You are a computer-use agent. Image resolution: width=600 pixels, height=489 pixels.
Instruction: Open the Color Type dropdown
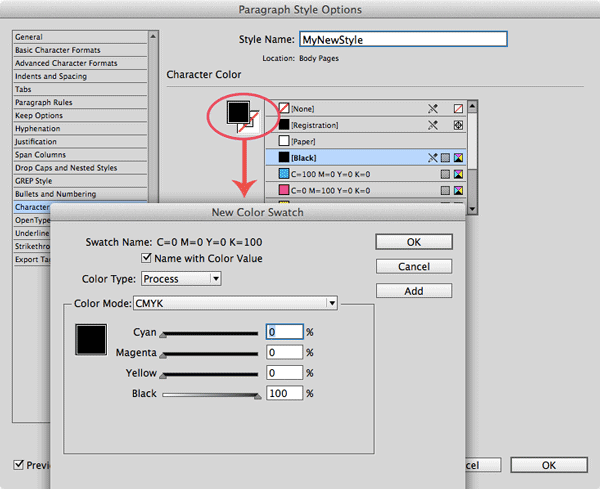[x=181, y=279]
